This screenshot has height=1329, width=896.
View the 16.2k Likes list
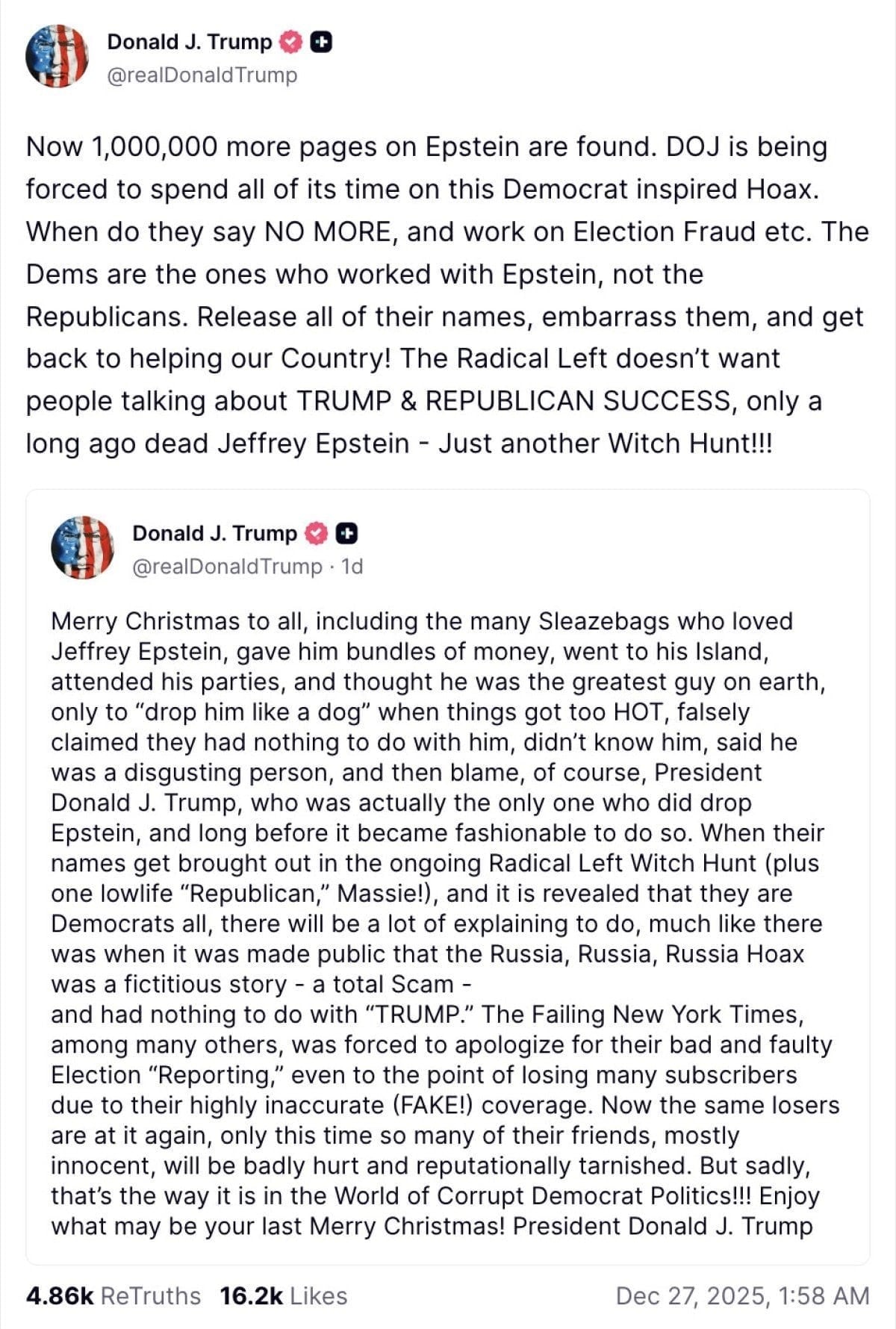284,1295
